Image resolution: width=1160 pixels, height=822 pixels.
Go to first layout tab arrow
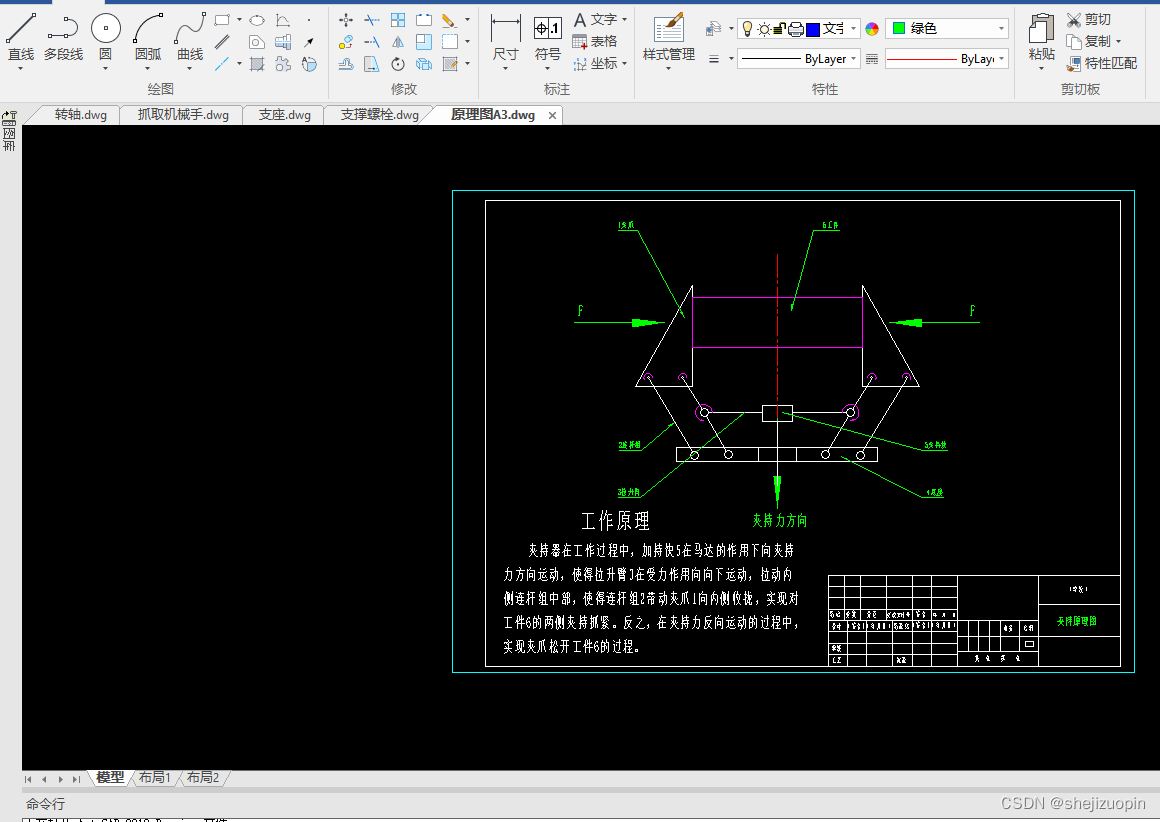click(x=28, y=779)
